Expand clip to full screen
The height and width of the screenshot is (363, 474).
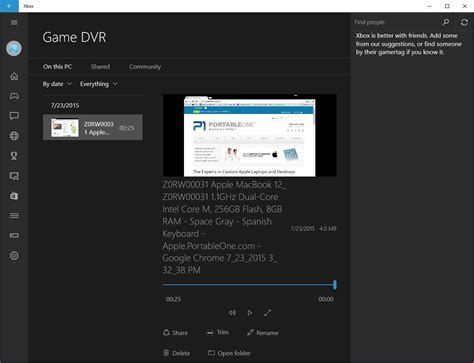[x=267, y=313]
